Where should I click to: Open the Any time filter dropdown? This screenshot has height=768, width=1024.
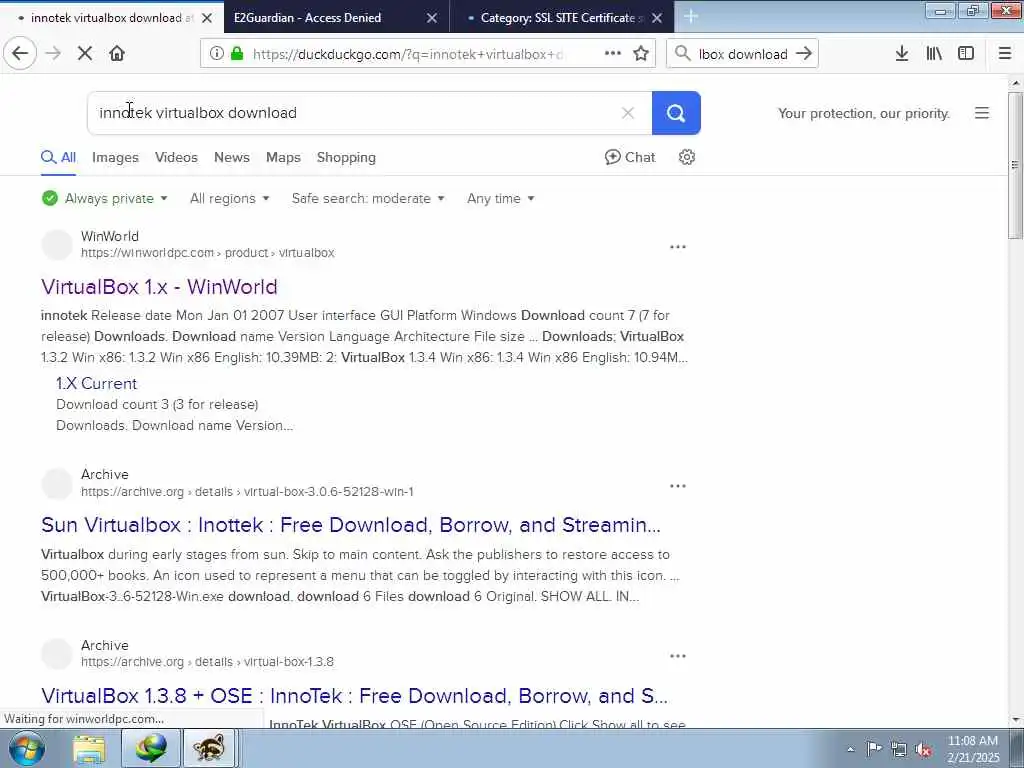(501, 199)
